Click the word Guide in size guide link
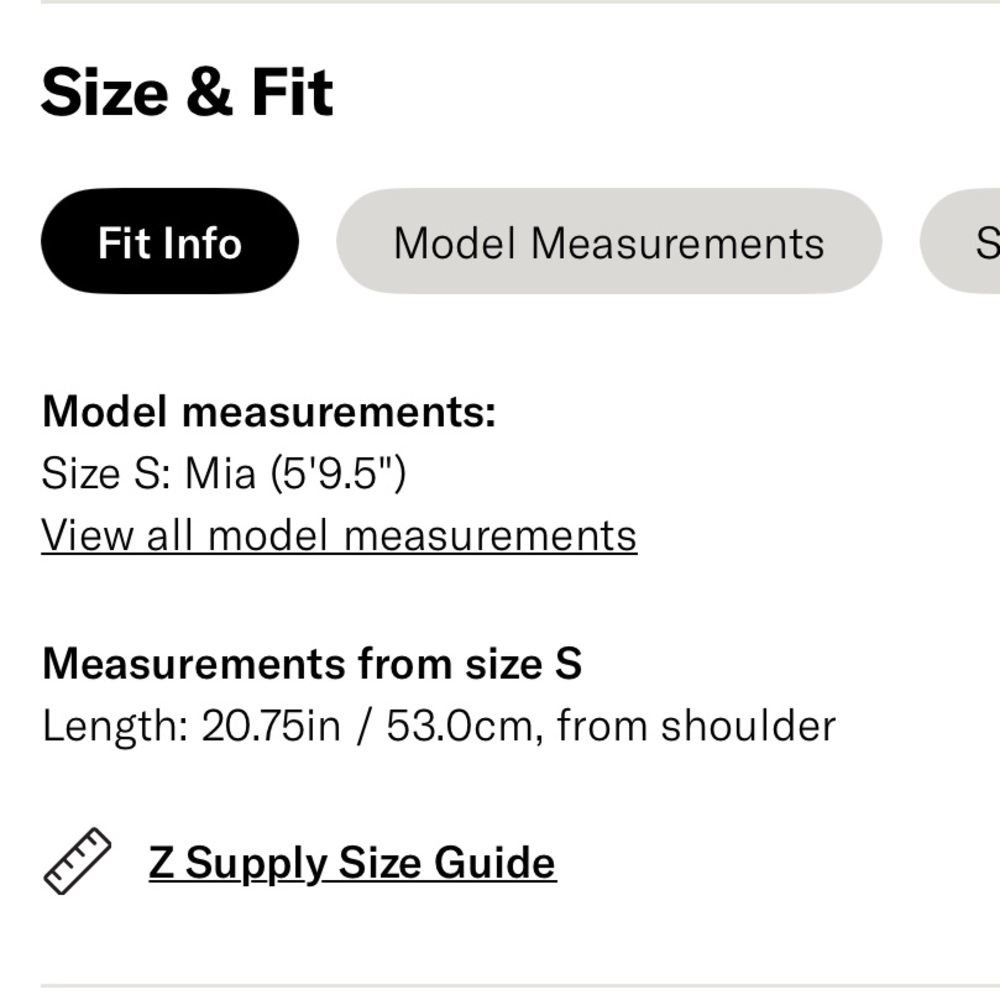This screenshot has width=1000, height=1000. [495, 863]
